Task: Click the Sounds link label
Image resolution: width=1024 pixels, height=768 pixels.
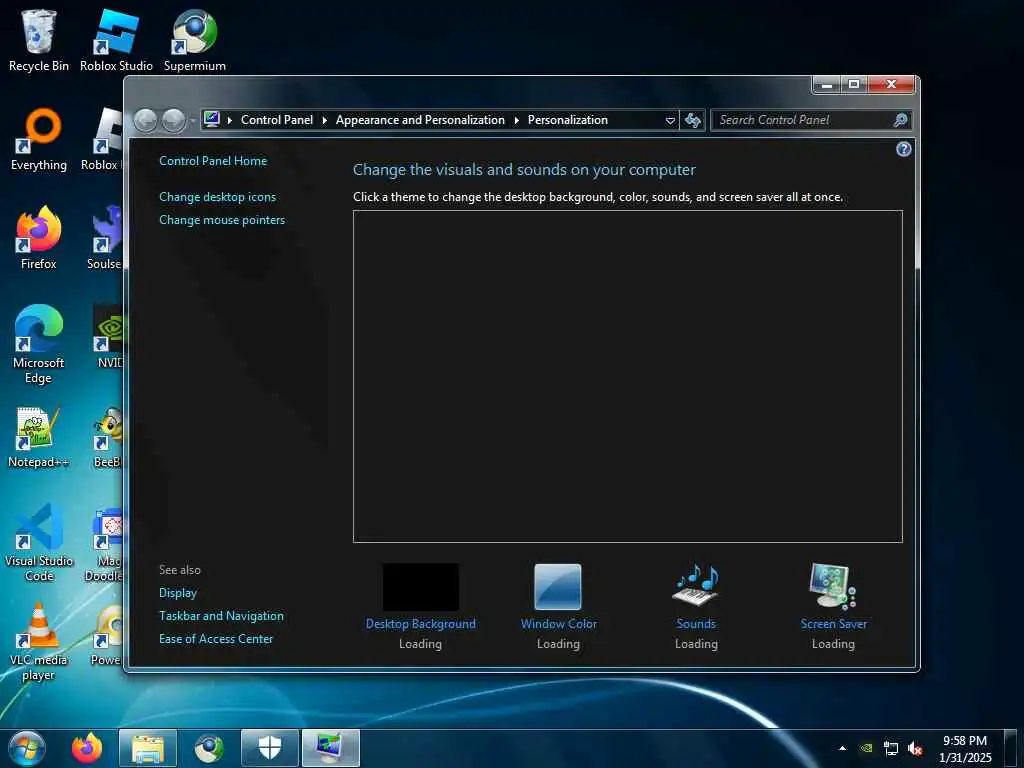Action: click(696, 624)
